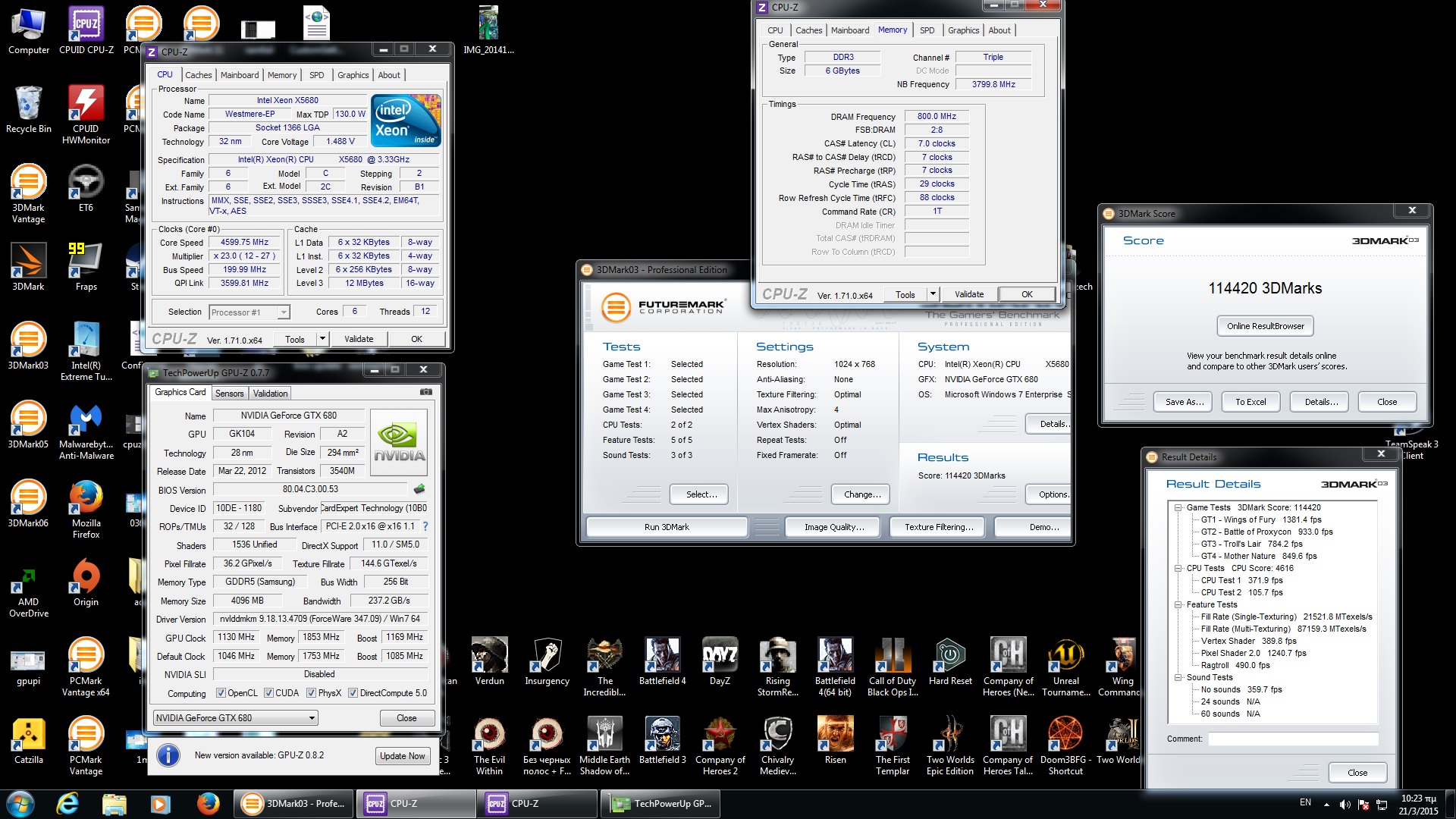The width and height of the screenshot is (1456, 819).
Task: Click Online ResultBrowser button
Action: 1266,326
